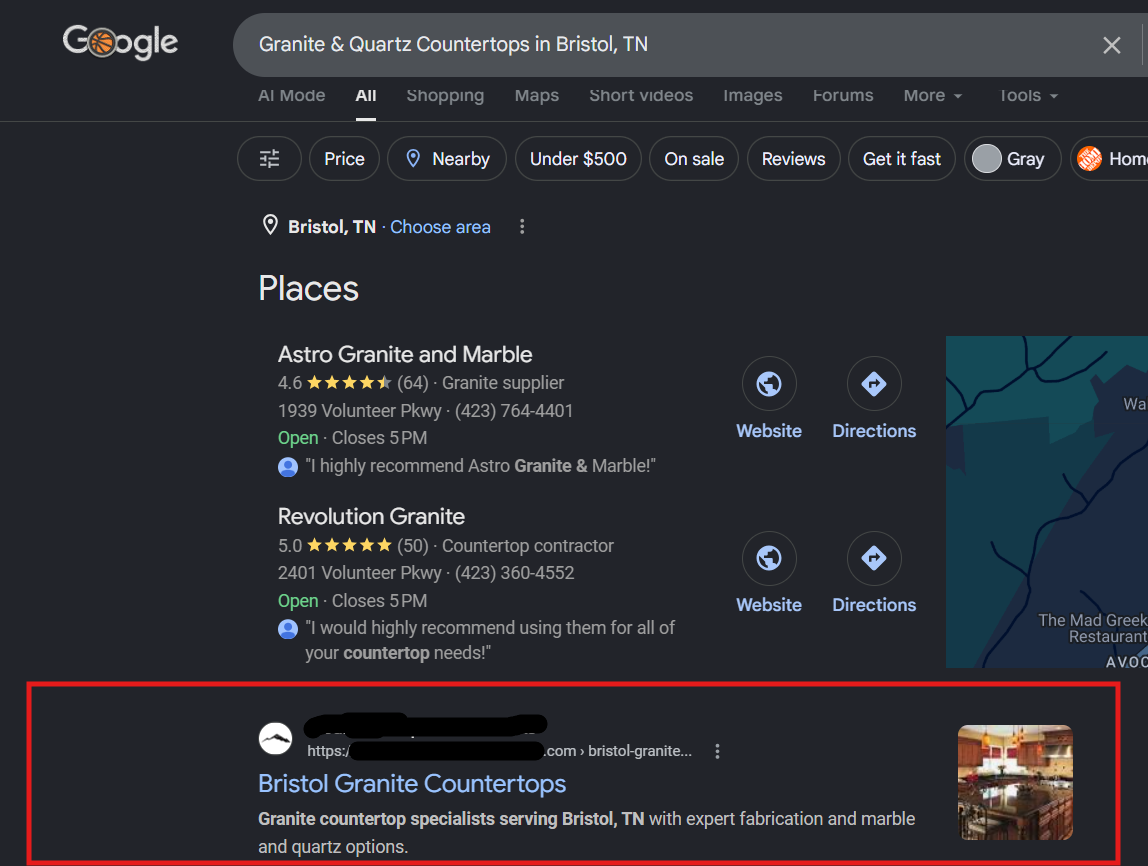Apply the Under $500 filter chip
This screenshot has height=866, width=1148.
click(578, 159)
